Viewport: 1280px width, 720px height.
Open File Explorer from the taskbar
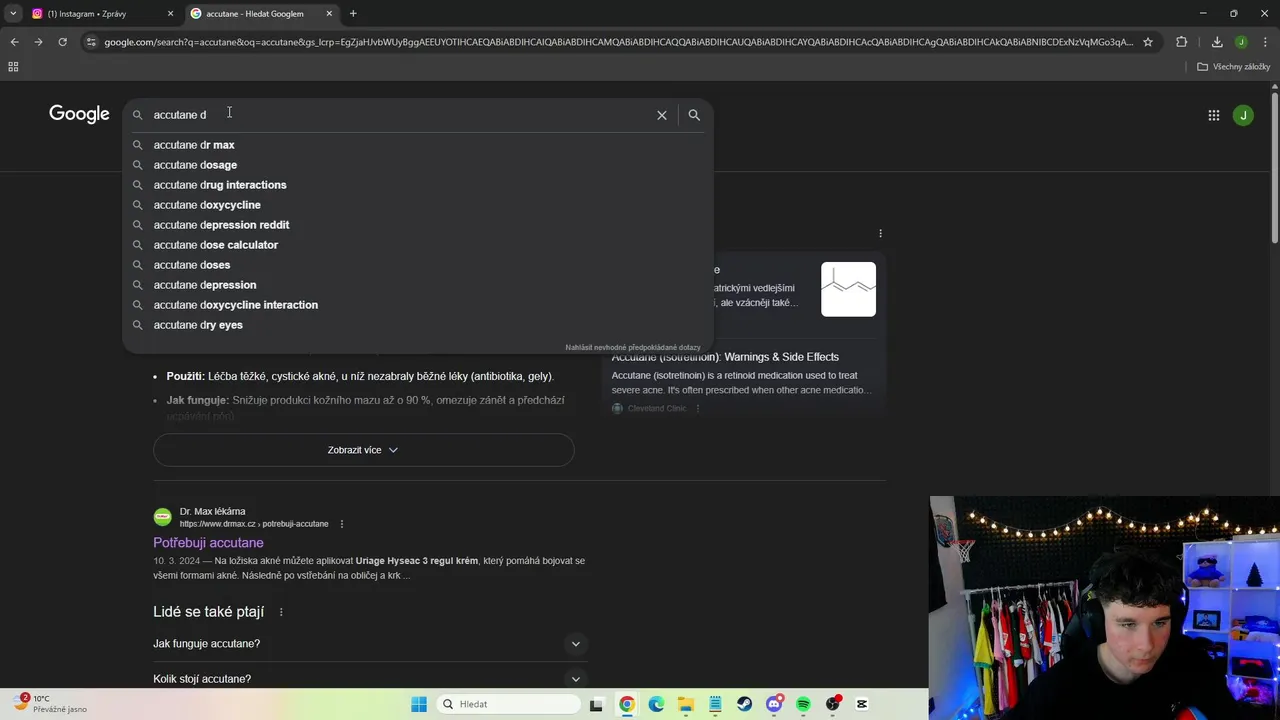tap(685, 704)
